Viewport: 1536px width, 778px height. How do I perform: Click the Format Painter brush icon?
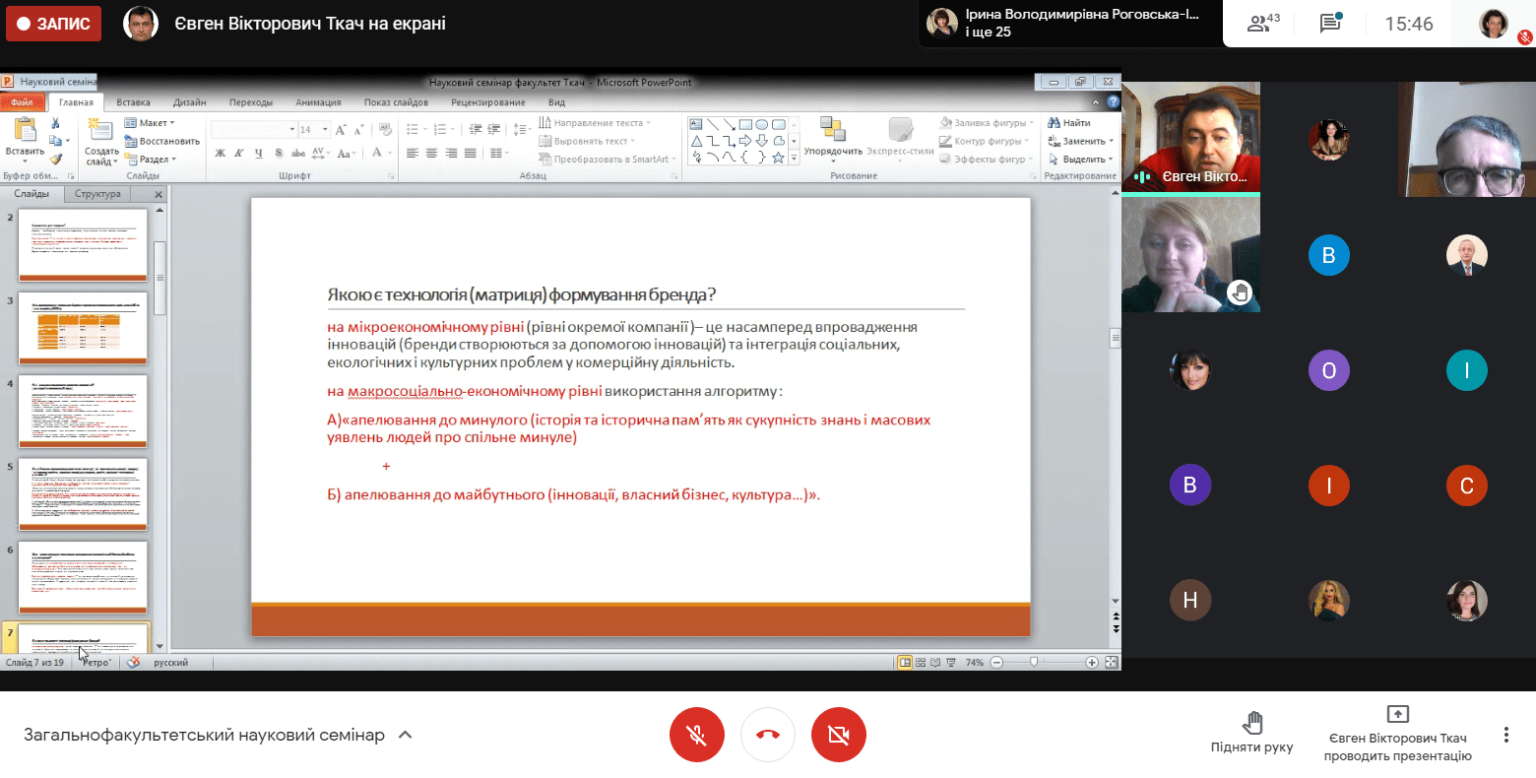pyautogui.click(x=55, y=159)
